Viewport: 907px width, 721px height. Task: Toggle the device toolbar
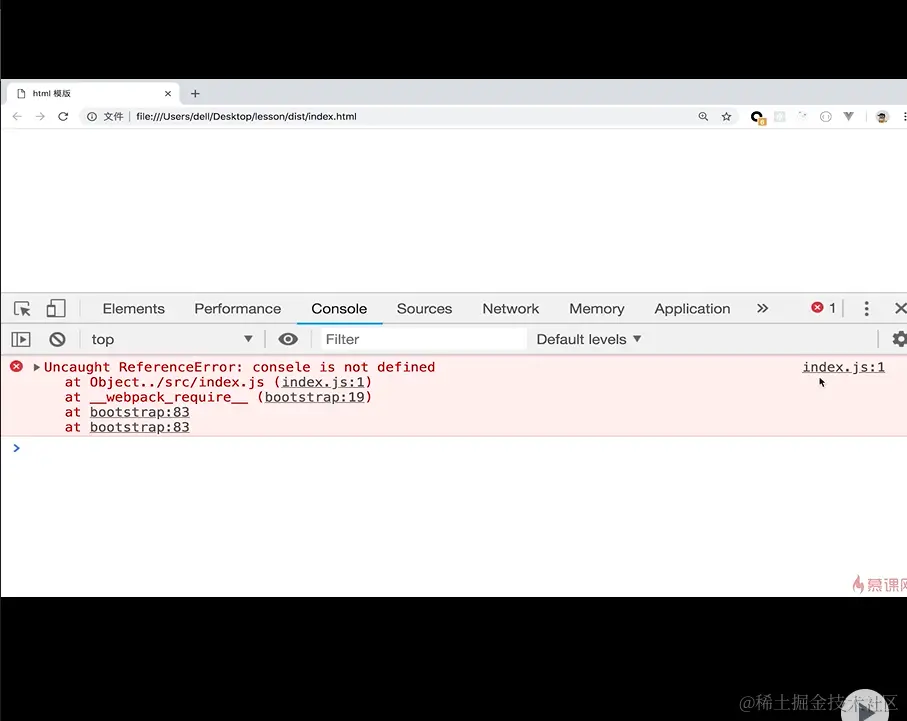point(56,308)
